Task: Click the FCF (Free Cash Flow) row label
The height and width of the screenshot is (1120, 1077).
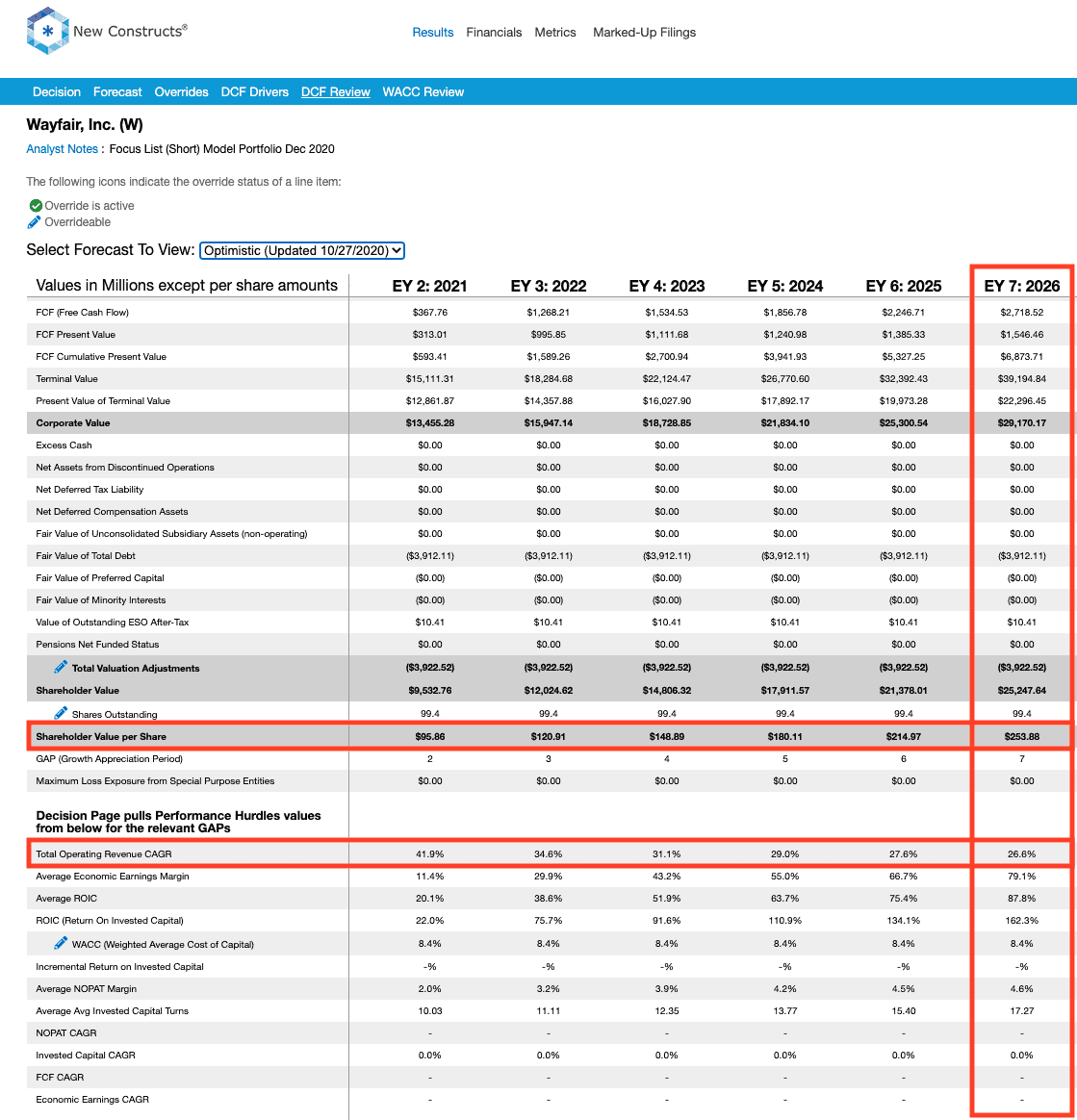Action: click(x=82, y=312)
